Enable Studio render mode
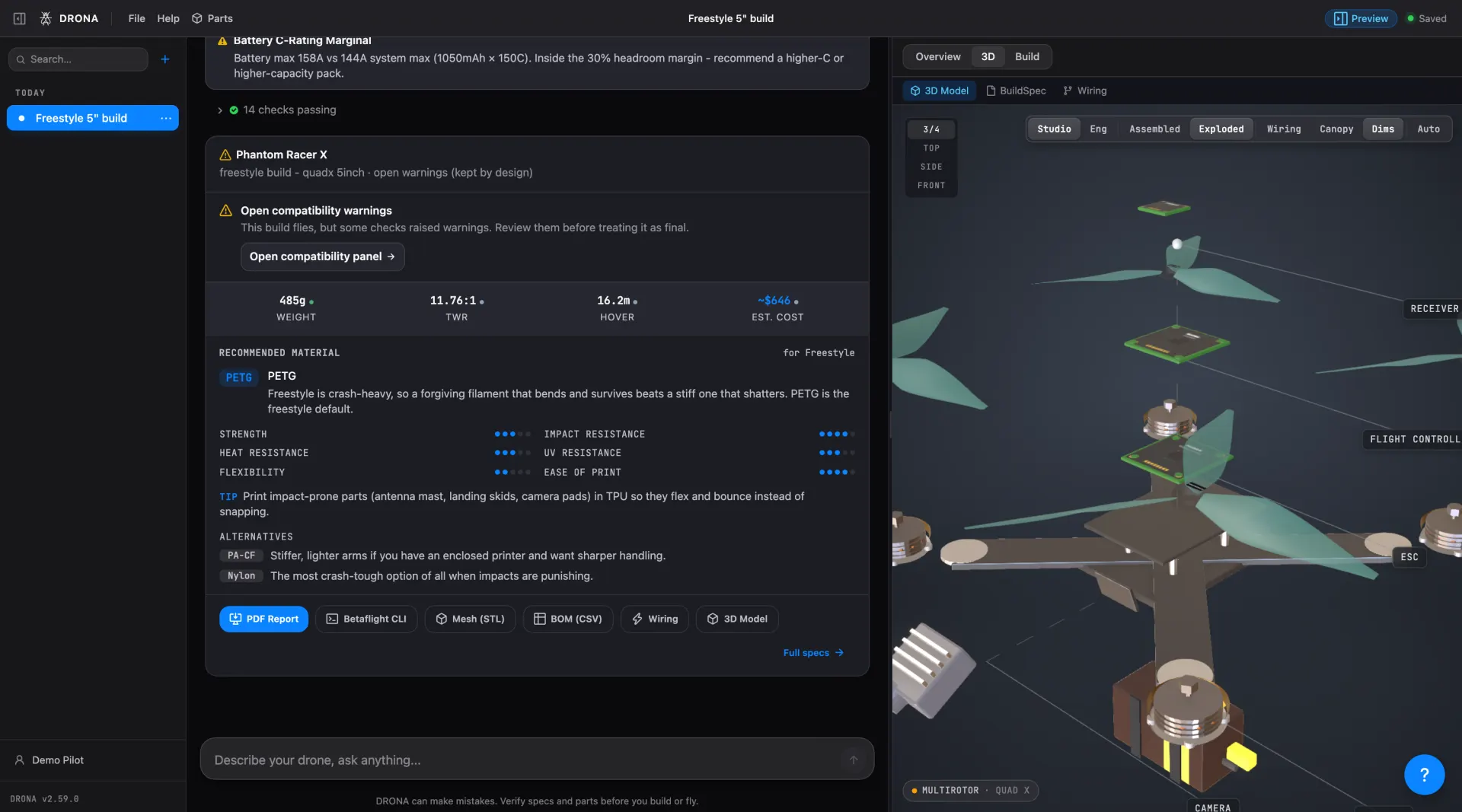1462x812 pixels. (1054, 129)
